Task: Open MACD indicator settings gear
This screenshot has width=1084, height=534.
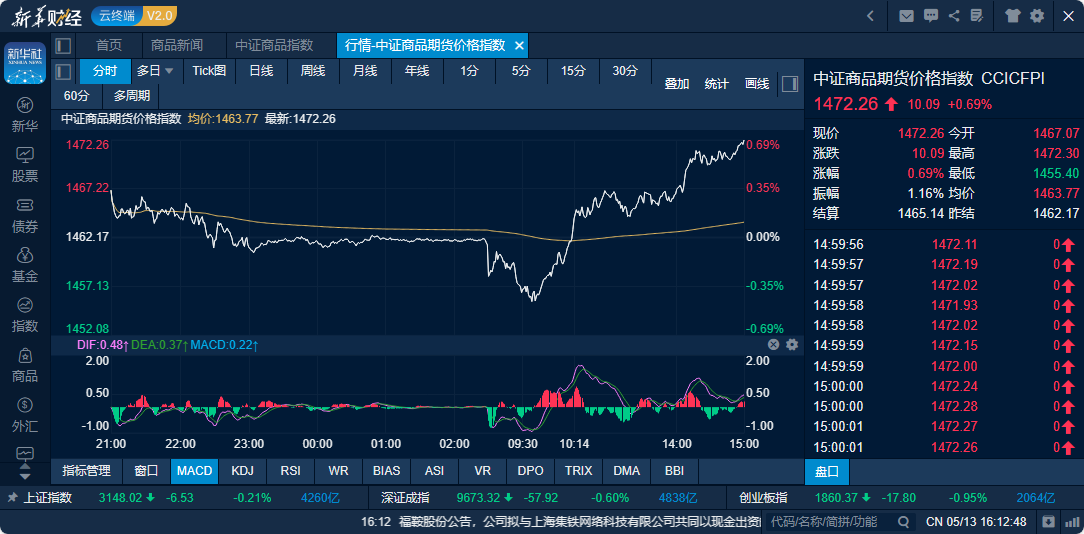Action: click(792, 344)
